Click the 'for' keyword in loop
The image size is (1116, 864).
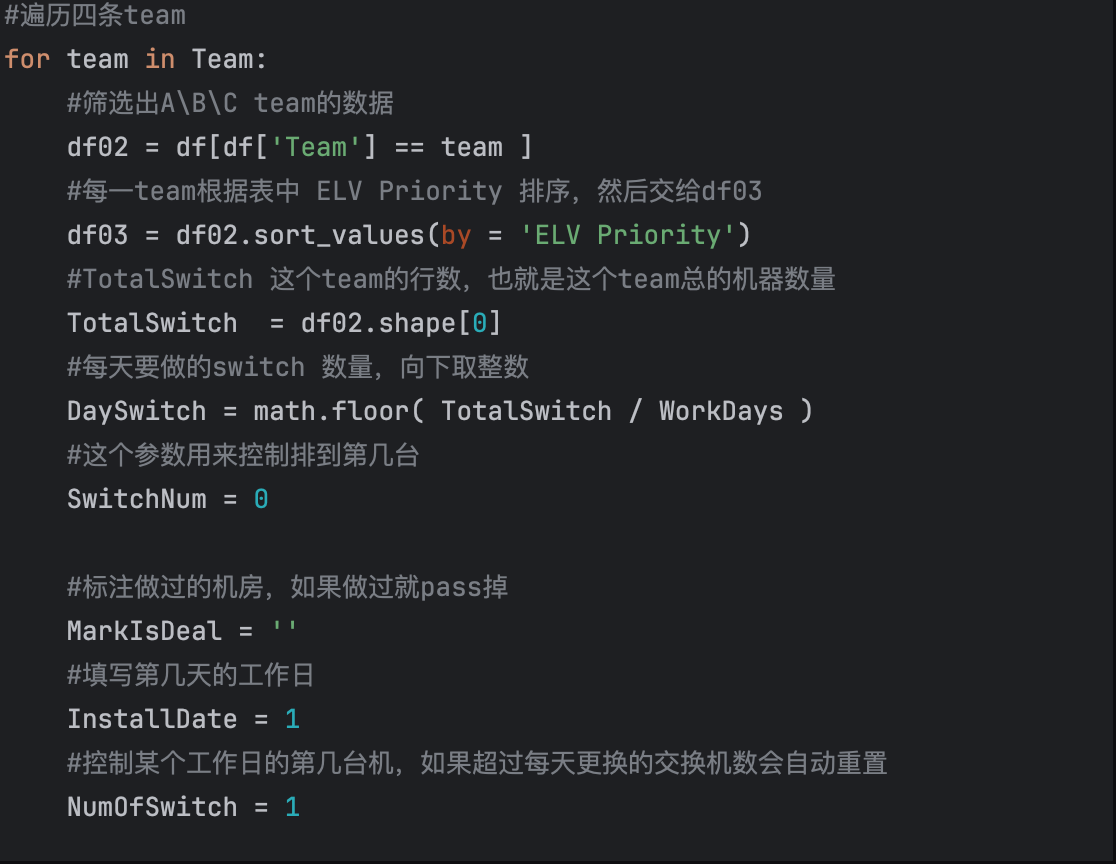27,59
